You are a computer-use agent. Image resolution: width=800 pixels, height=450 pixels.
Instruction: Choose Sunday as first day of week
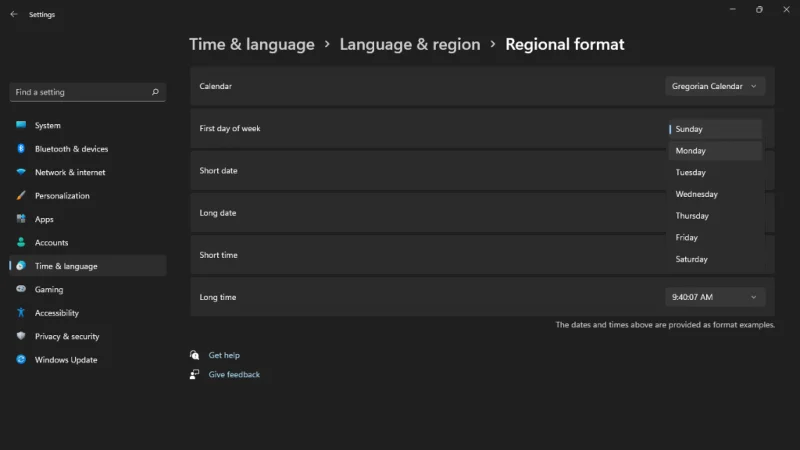pos(715,129)
